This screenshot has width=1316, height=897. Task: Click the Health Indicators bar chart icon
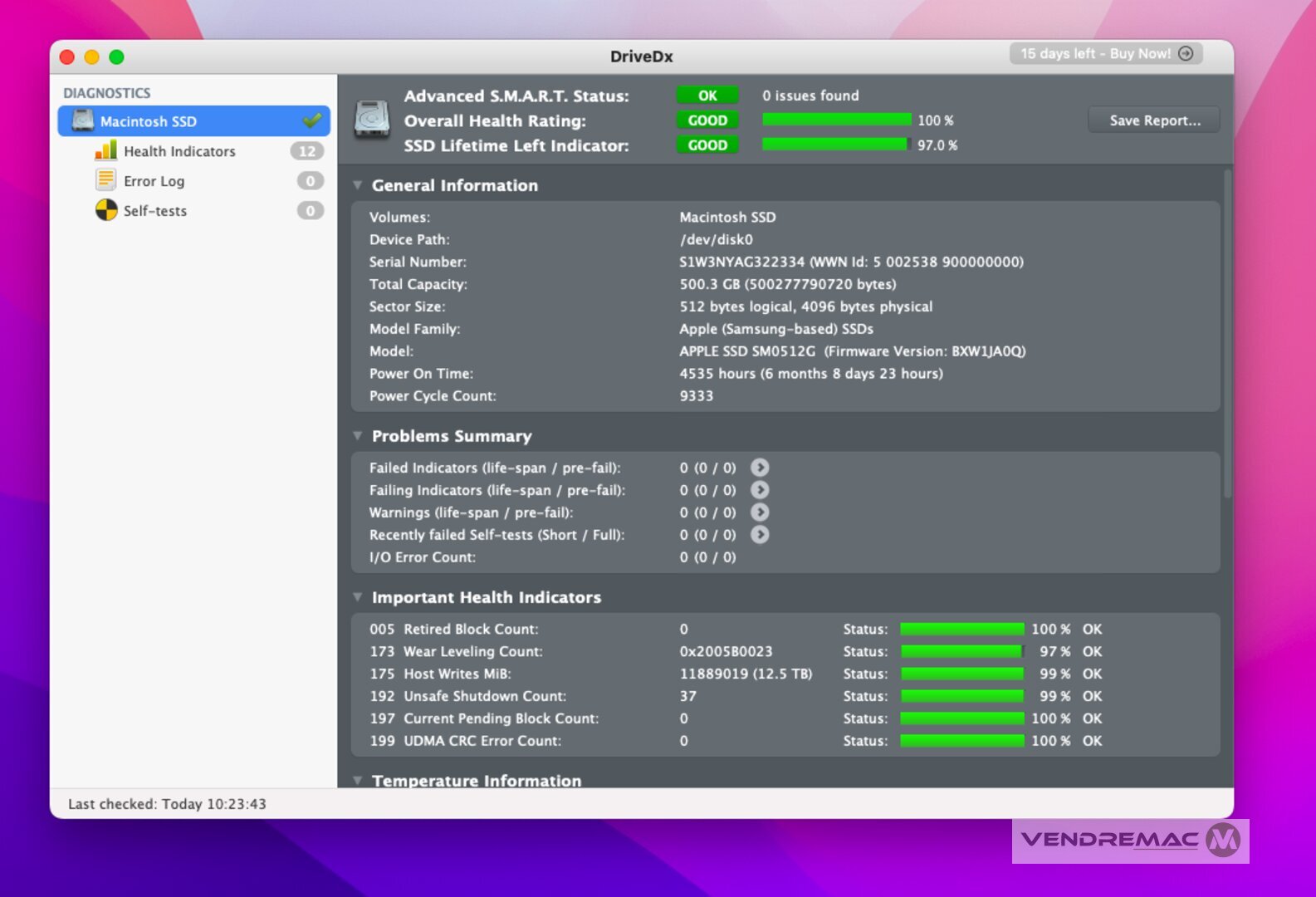[105, 151]
